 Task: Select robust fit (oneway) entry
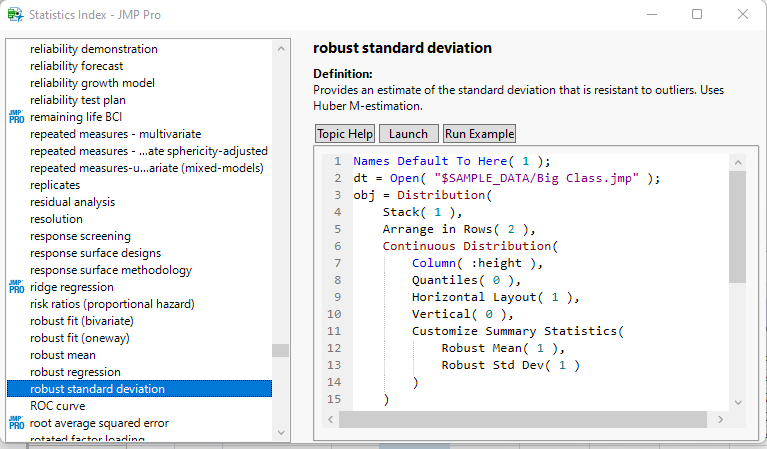pyautogui.click(x=80, y=338)
